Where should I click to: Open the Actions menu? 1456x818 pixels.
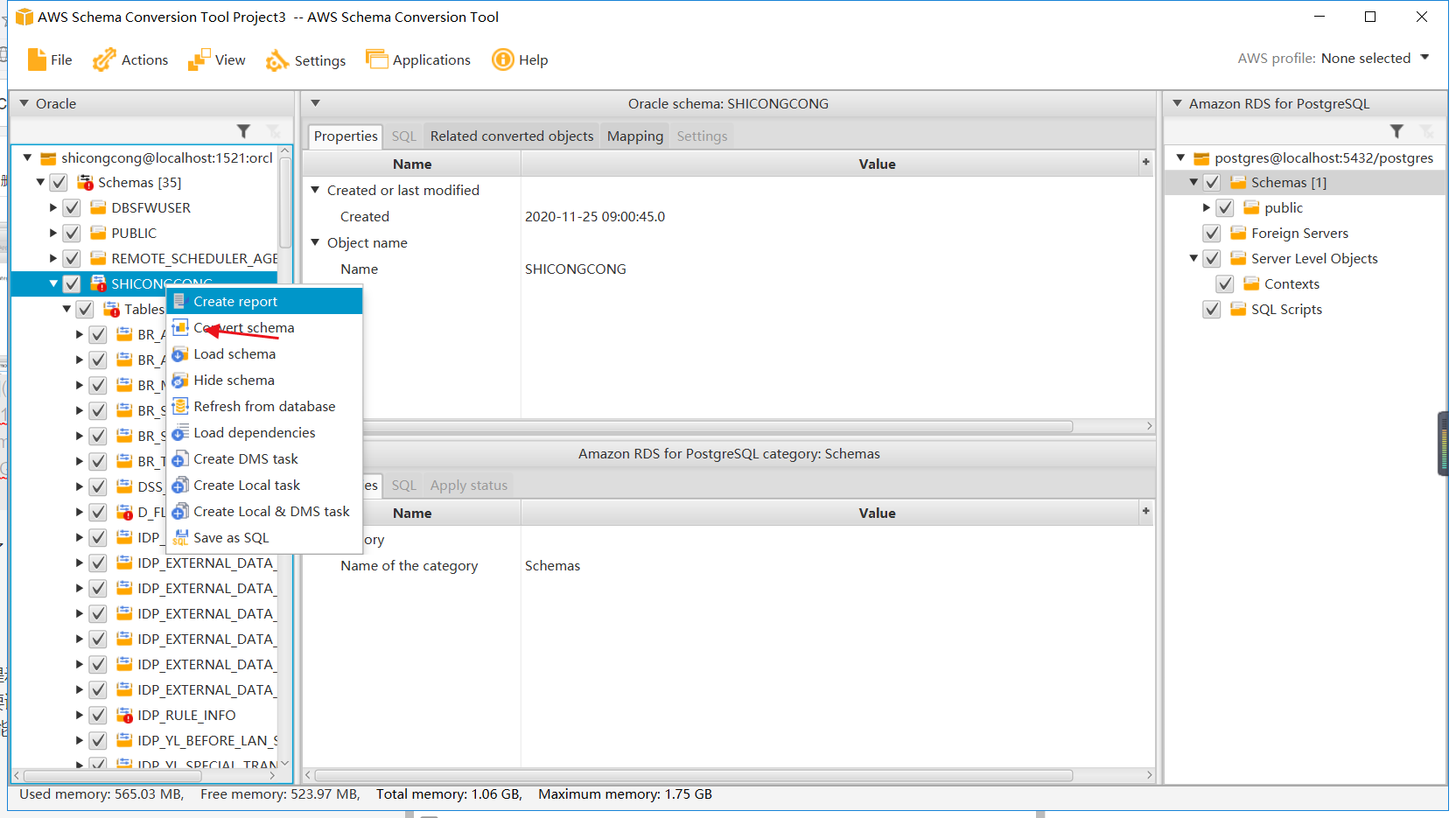tap(130, 59)
